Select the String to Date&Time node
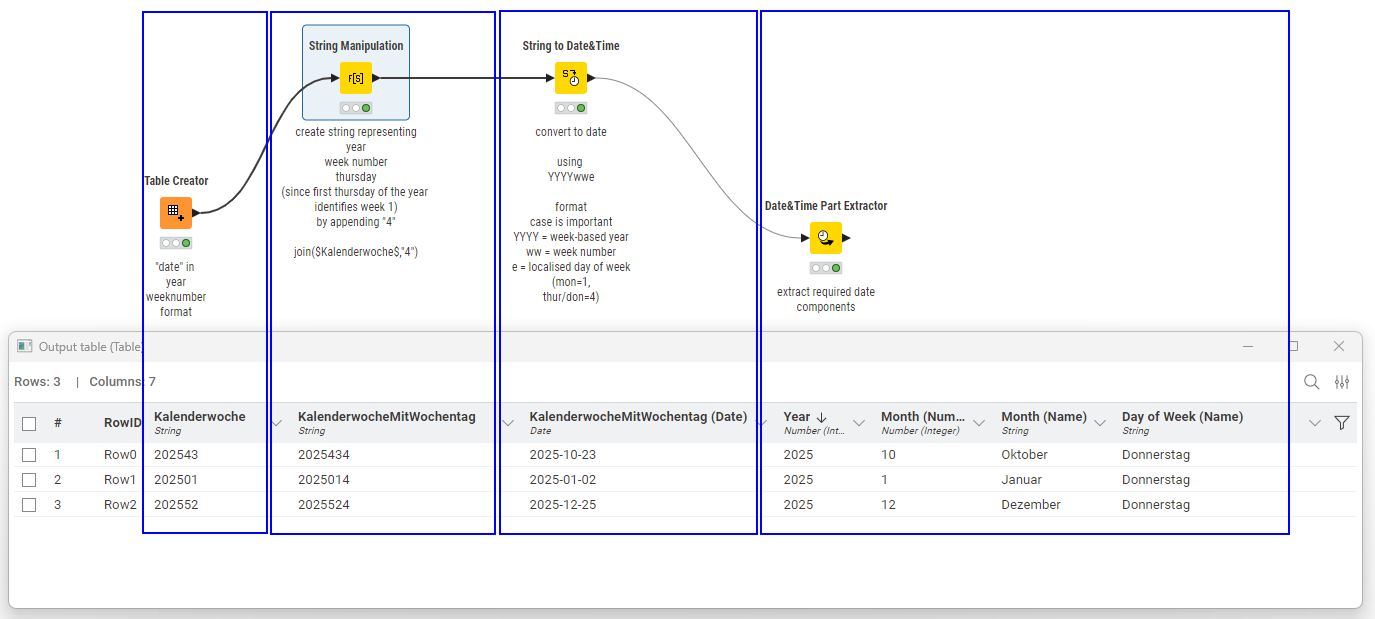Viewport: 1375px width, 619px height. pos(570,78)
